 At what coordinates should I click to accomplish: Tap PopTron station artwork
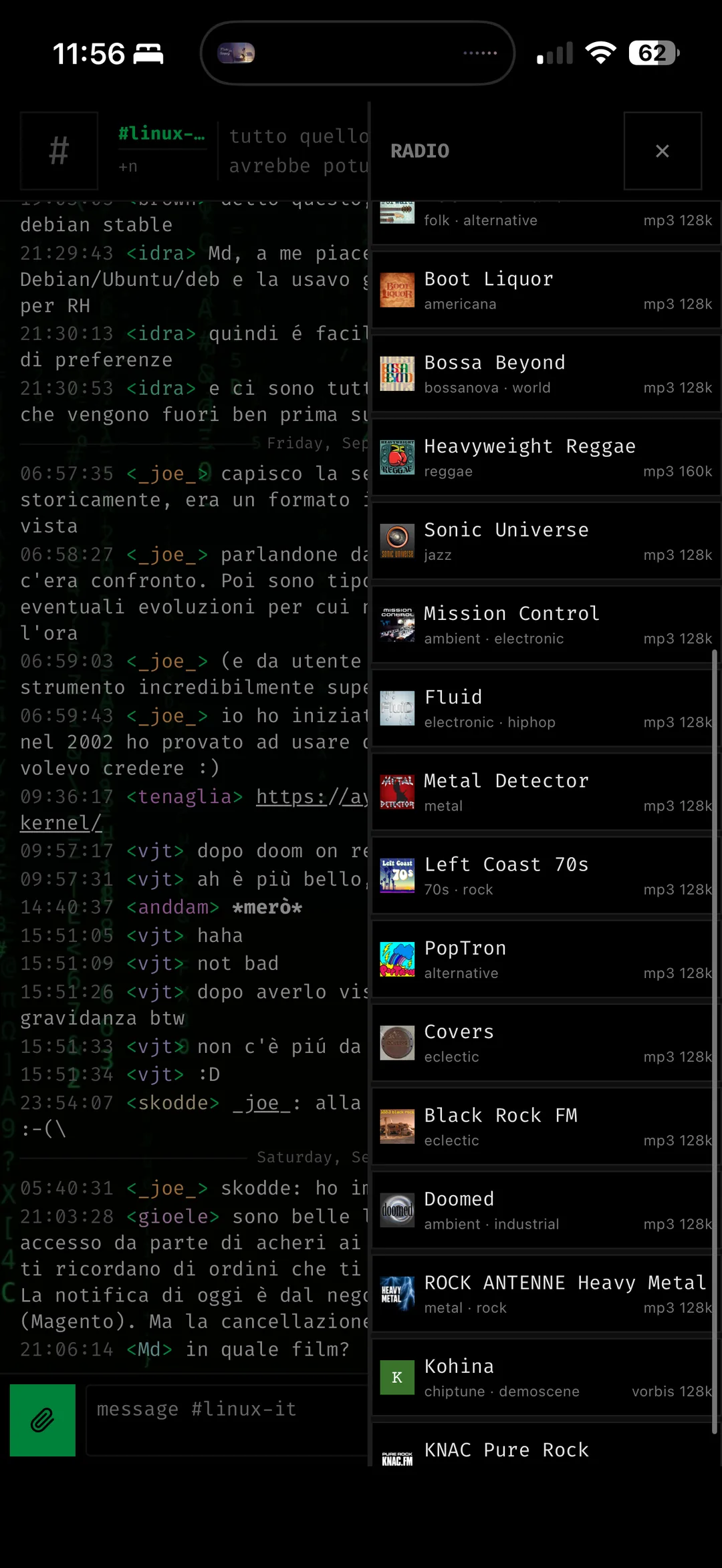click(x=397, y=959)
